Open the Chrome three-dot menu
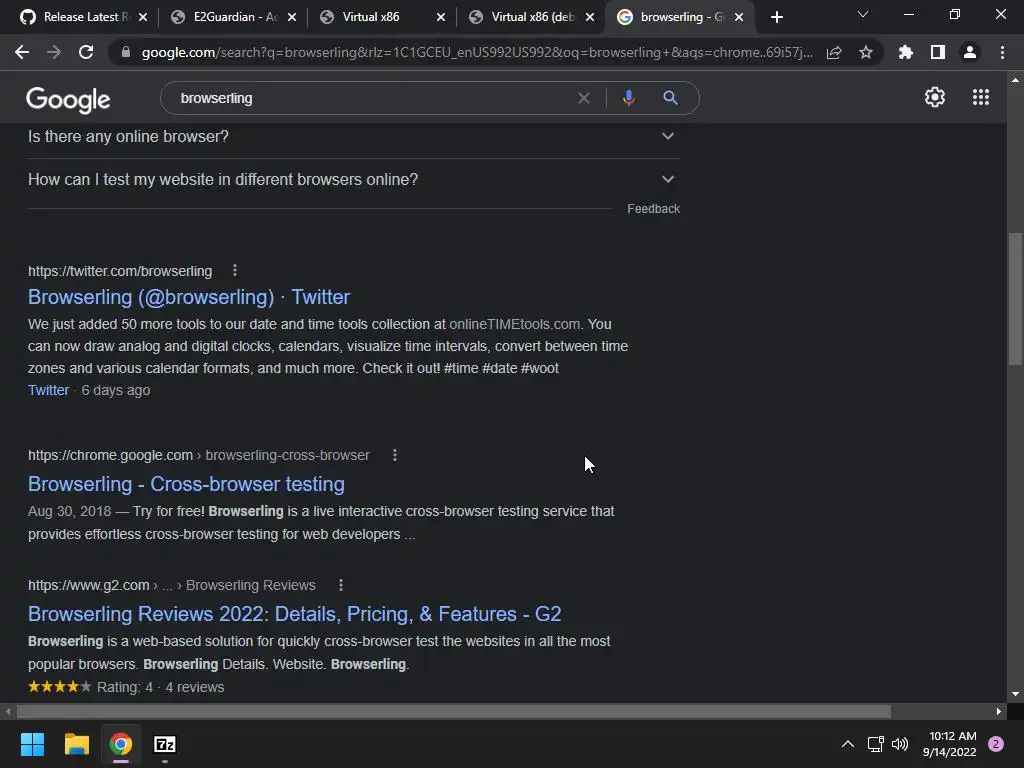Image resolution: width=1024 pixels, height=768 pixels. (x=1002, y=52)
